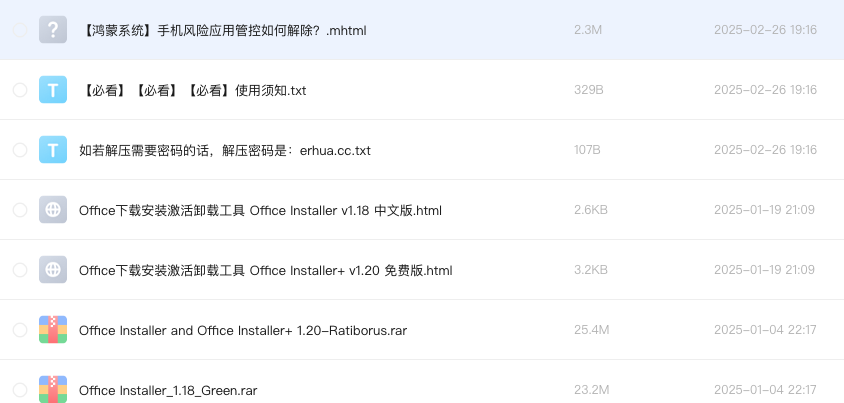Open Office Installer v1.18 中文版.html file name
This screenshot has width=844, height=403.
(x=261, y=210)
